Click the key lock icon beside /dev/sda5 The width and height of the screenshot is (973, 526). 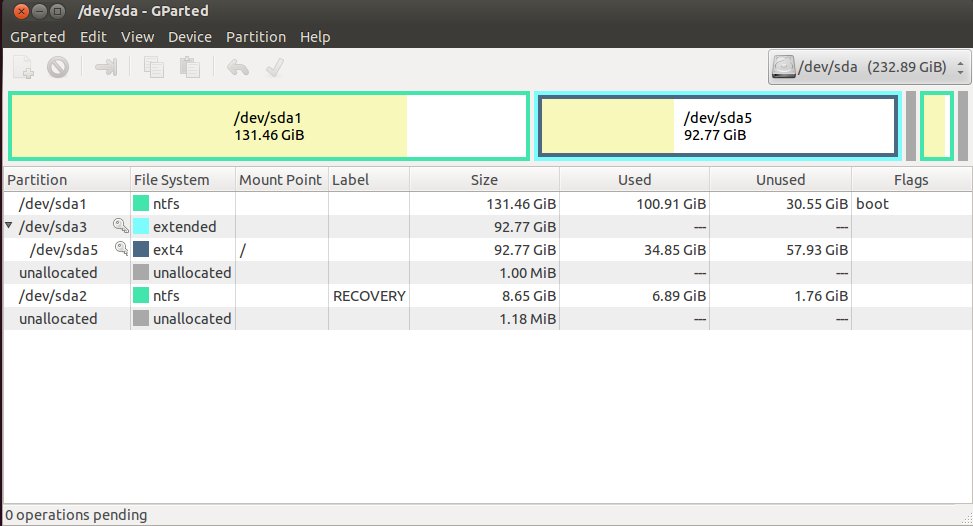(x=122, y=249)
